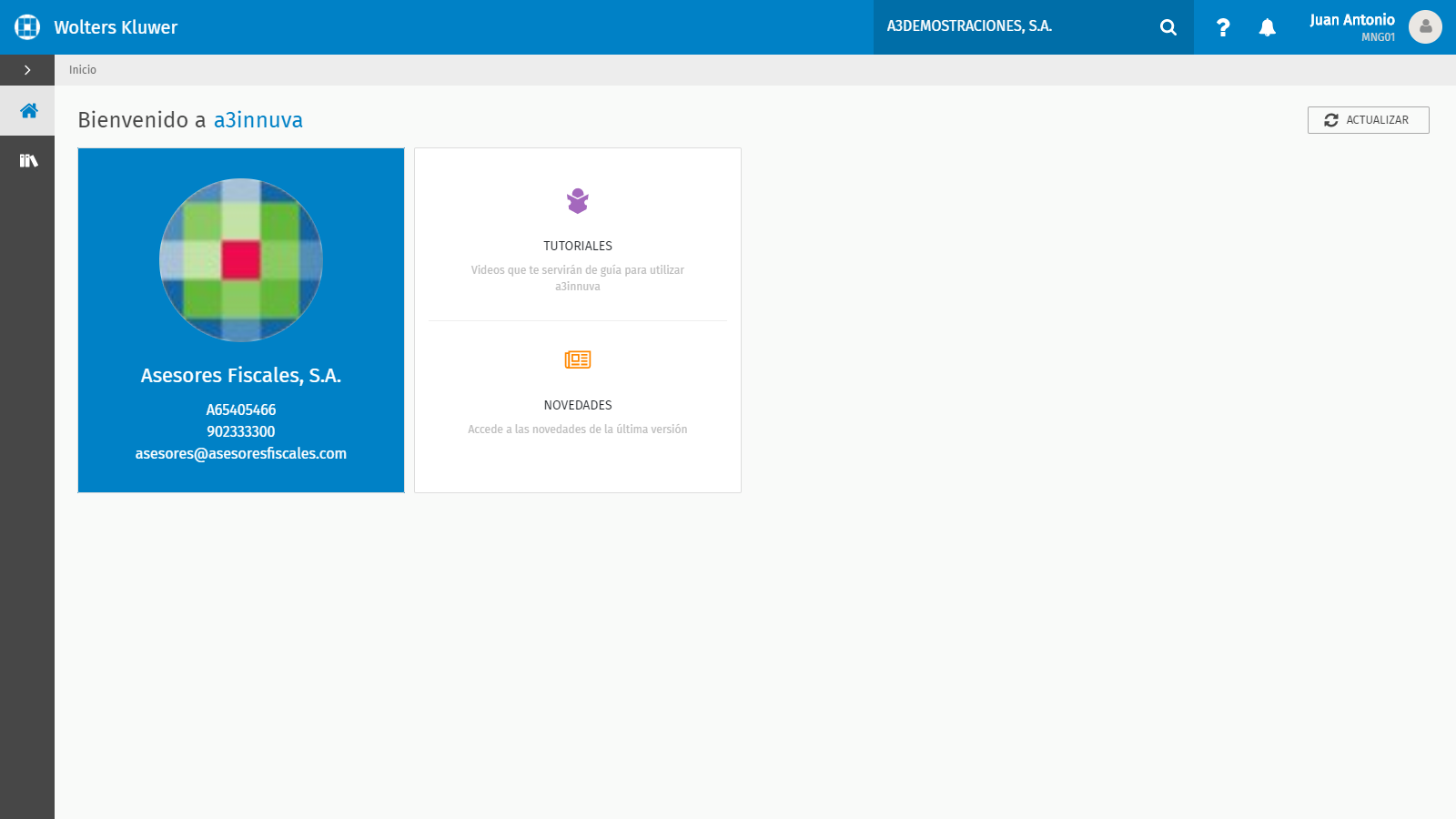Screen dimensions: 1456x819
Task: Click the Wolters Kluwer logo icon
Action: point(27,27)
